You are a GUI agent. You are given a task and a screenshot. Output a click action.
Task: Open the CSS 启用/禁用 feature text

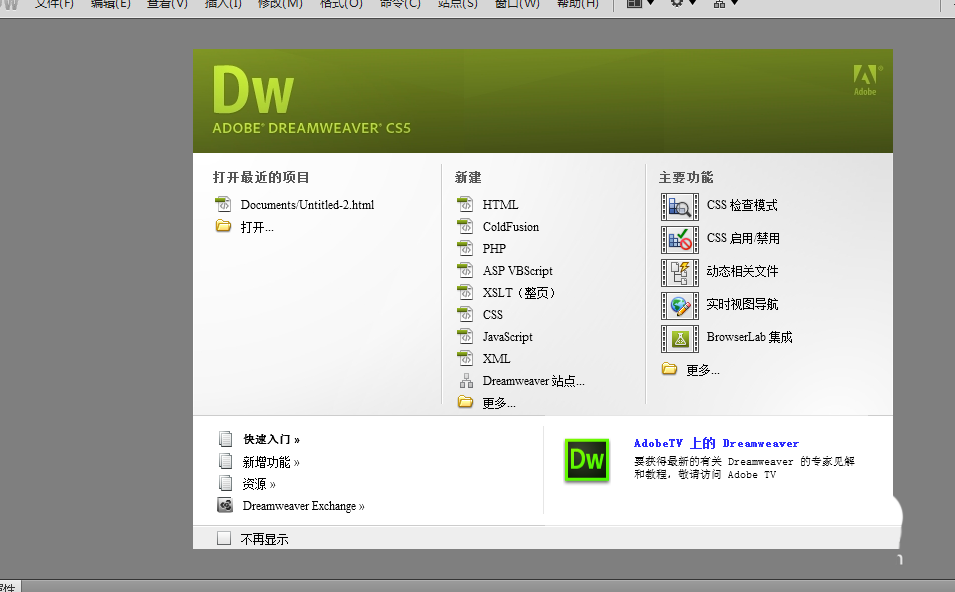[x=743, y=238]
